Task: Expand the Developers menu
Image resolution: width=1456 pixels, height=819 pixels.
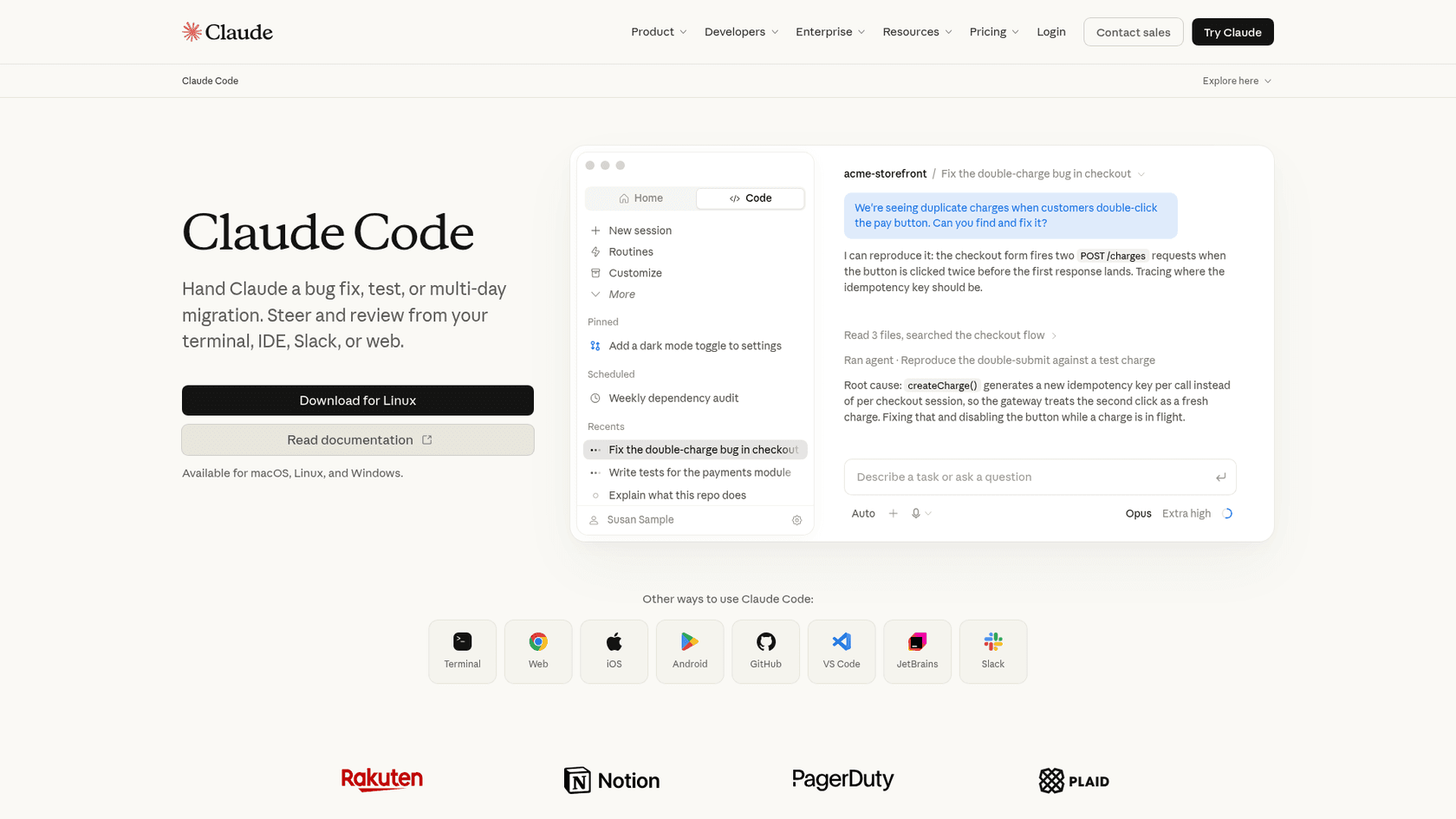Action: point(741,32)
